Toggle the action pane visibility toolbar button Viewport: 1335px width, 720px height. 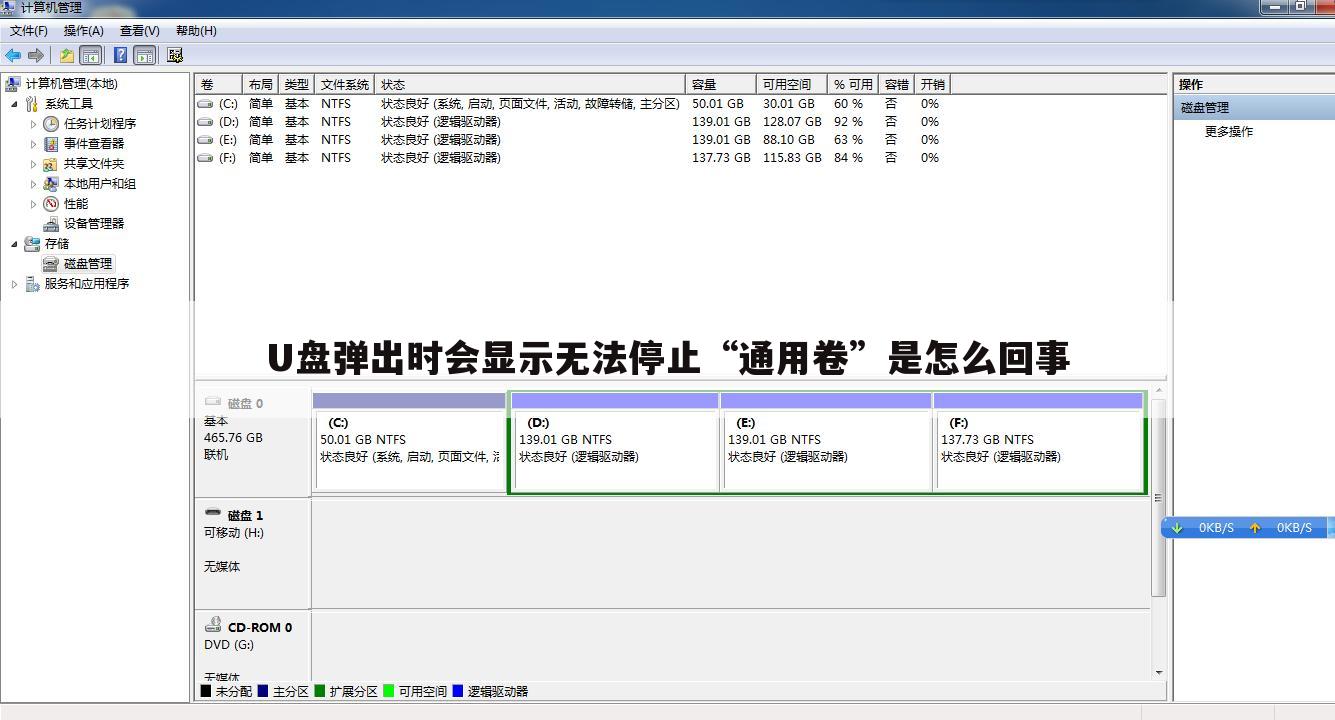[x=143, y=55]
